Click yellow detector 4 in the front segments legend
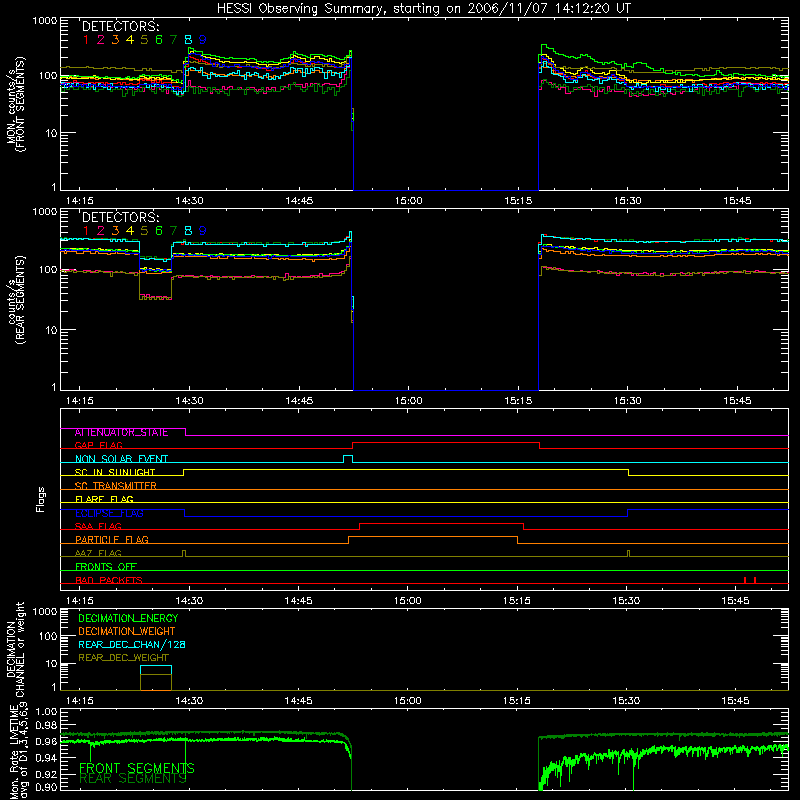 tap(130, 40)
